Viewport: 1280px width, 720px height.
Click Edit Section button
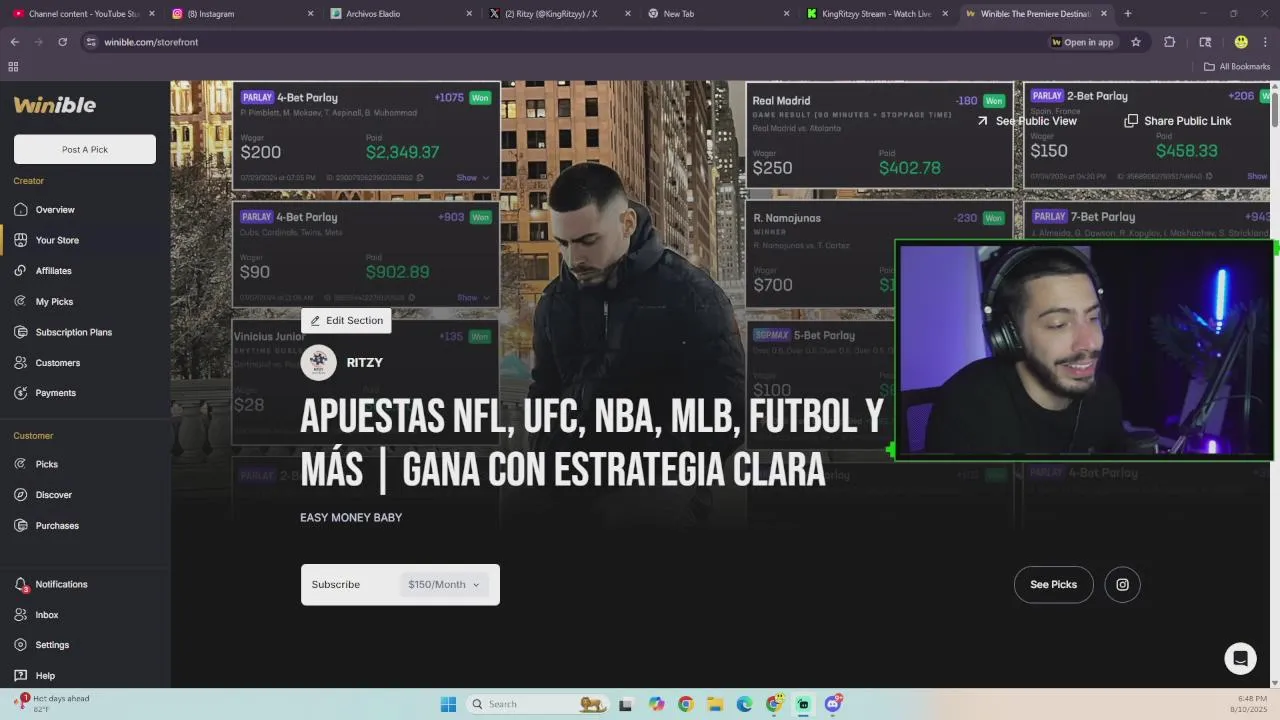coord(346,320)
